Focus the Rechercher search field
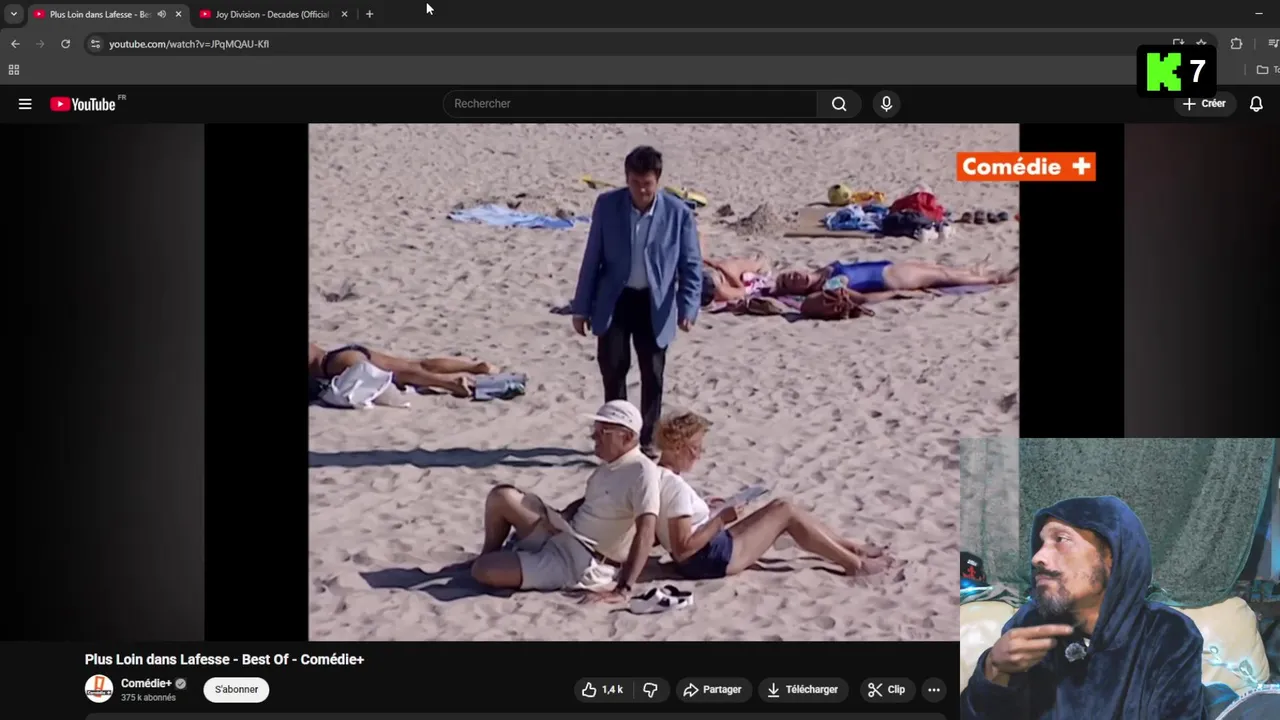 pos(630,104)
